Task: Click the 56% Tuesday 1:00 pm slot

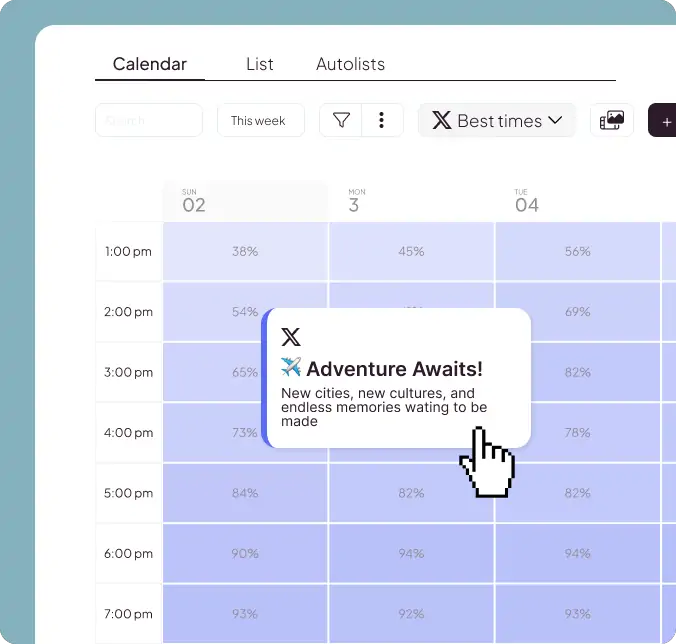Action: (577, 251)
